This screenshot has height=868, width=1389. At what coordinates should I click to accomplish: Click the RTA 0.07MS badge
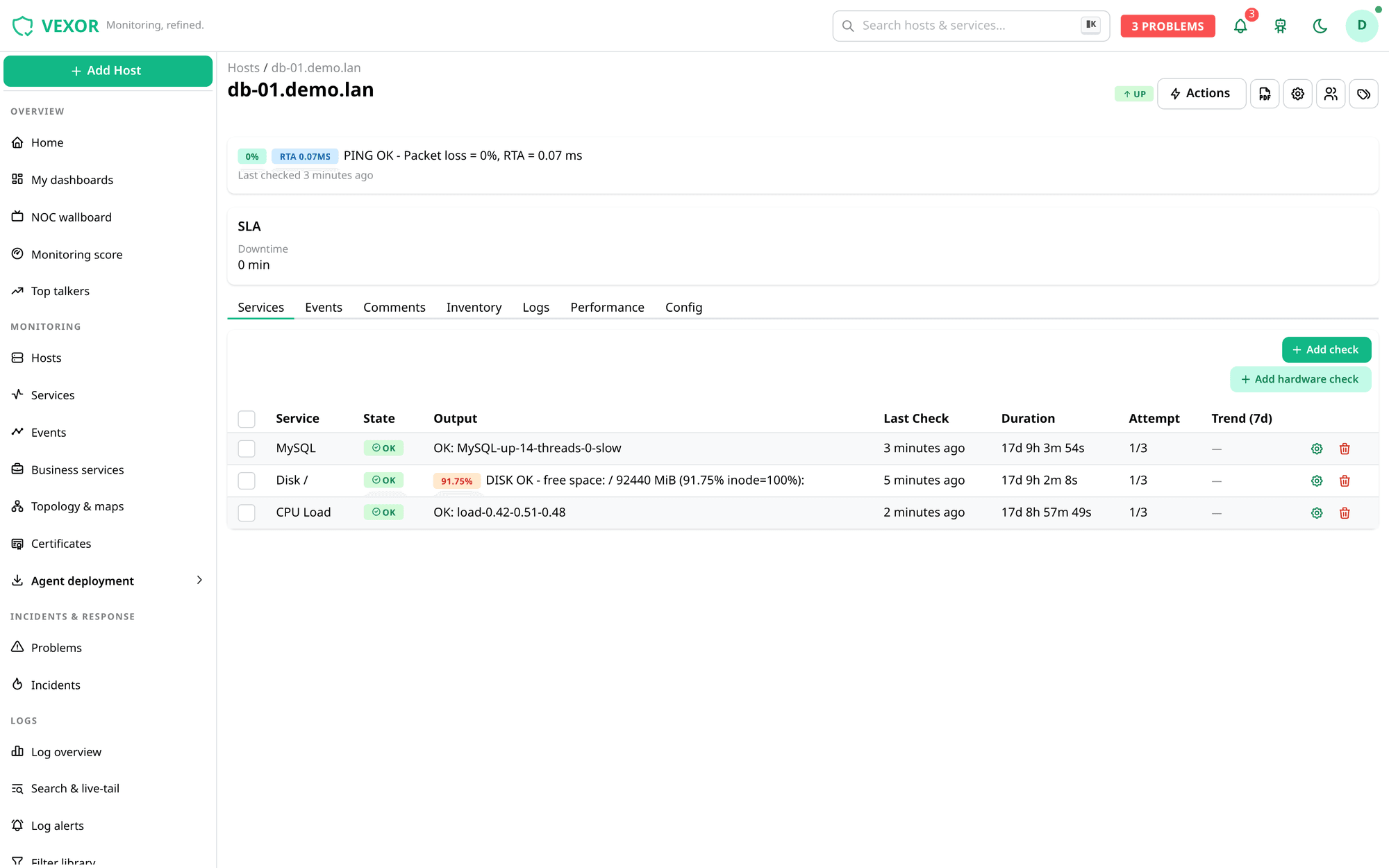pos(305,156)
